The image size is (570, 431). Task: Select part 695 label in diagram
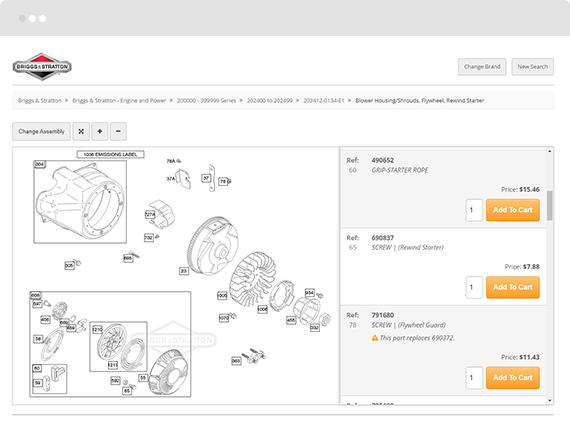click(128, 258)
